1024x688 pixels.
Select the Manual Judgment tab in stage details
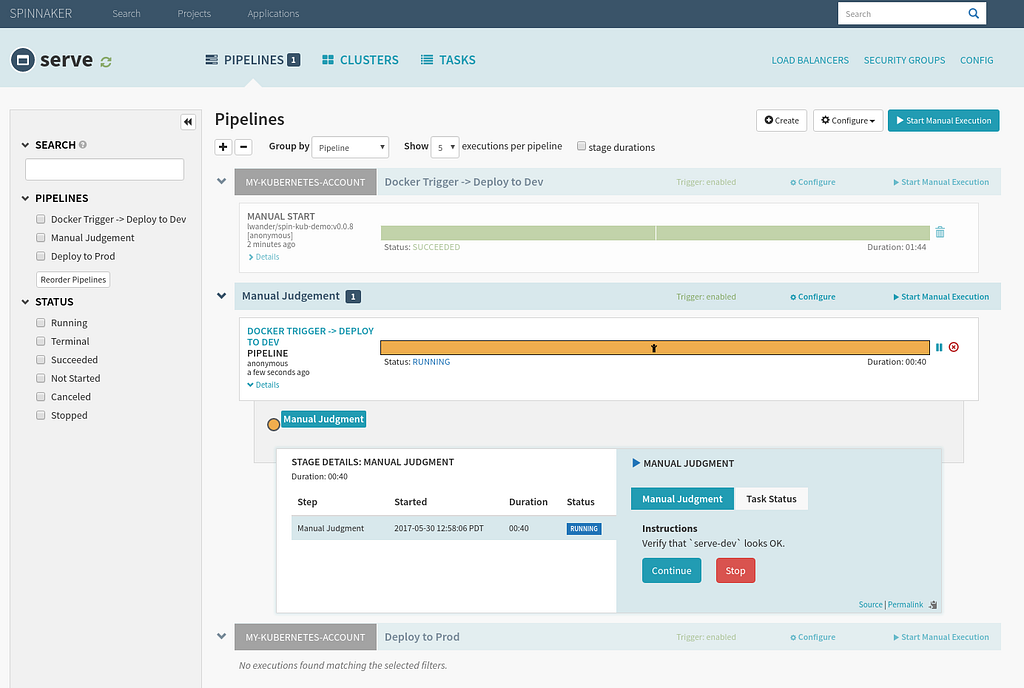click(682, 499)
